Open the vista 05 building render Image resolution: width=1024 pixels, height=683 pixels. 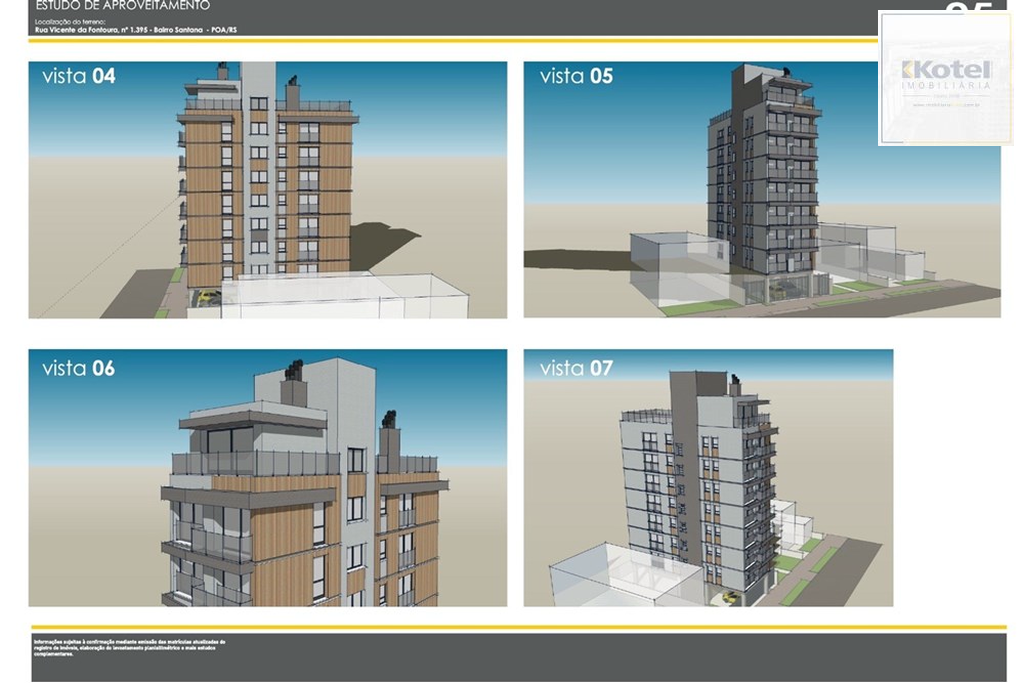coord(762,190)
